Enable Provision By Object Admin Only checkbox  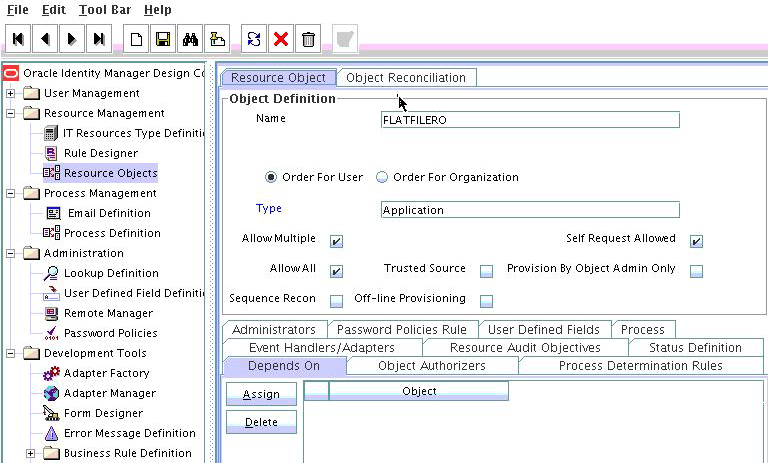point(696,270)
